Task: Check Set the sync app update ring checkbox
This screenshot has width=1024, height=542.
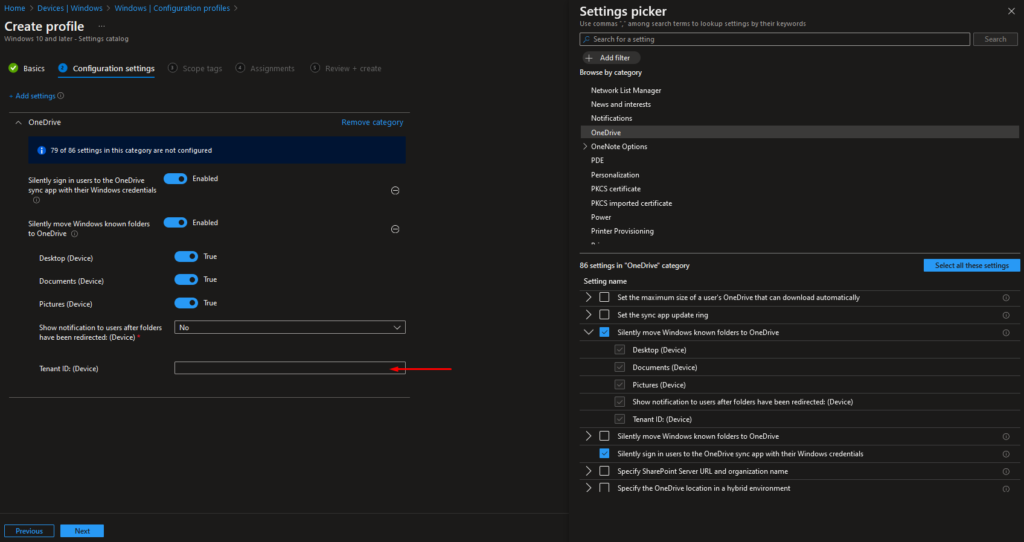Action: (x=604, y=315)
